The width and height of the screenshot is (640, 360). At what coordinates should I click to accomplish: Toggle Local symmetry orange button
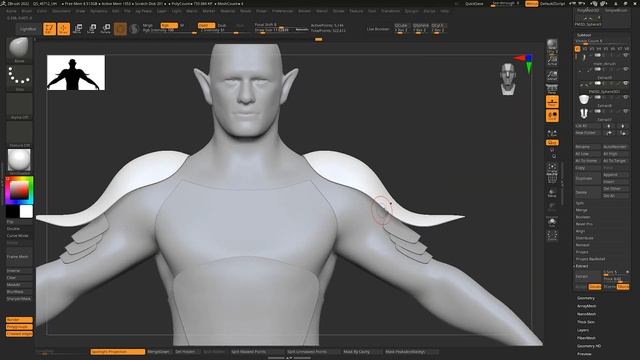(552, 116)
